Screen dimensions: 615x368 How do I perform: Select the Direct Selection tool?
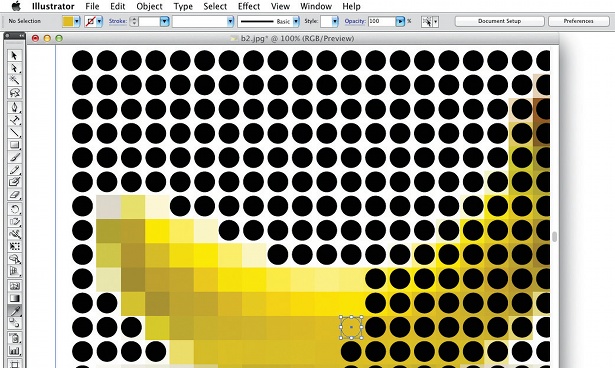(x=15, y=68)
